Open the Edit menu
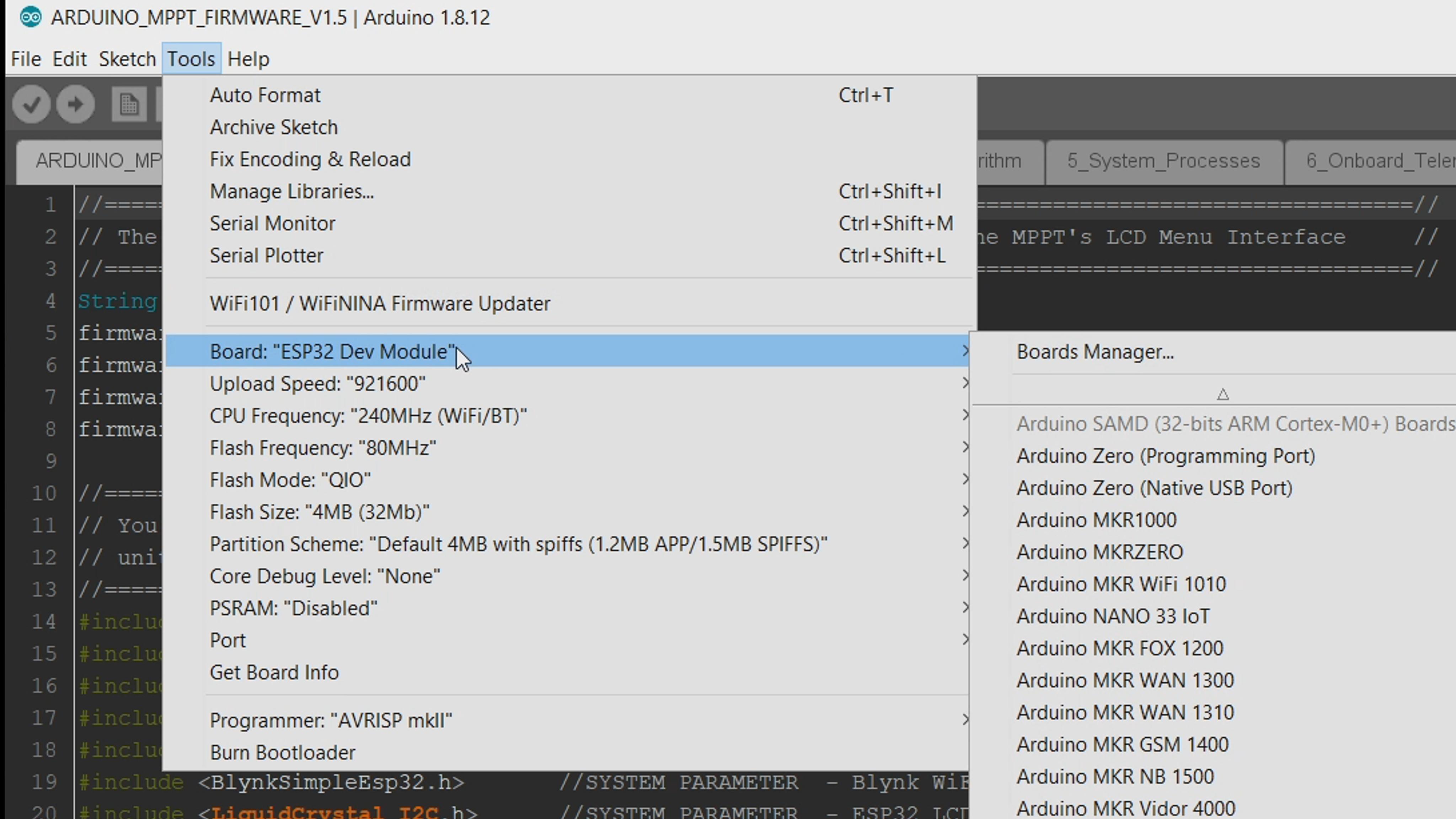 [x=70, y=59]
